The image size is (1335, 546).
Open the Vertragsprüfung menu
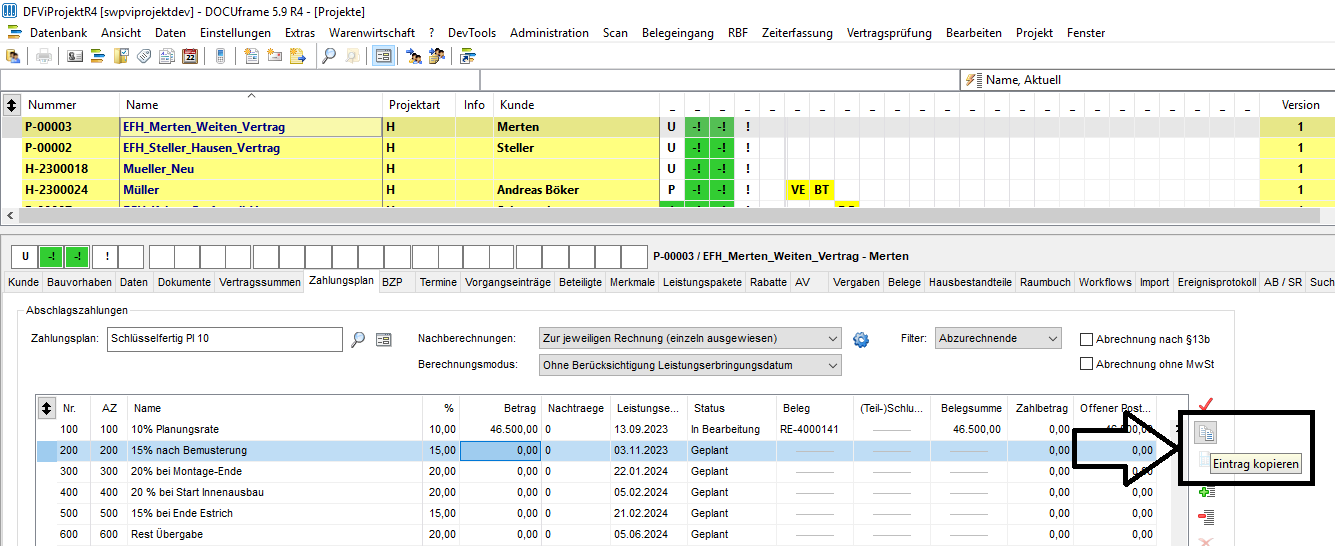(x=889, y=33)
